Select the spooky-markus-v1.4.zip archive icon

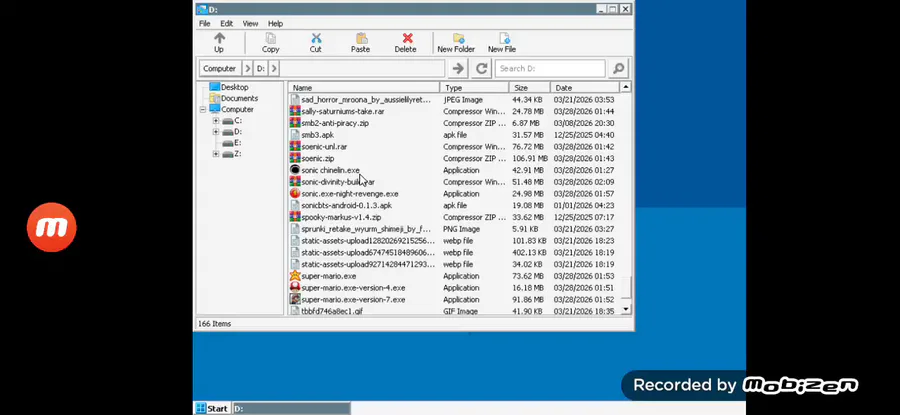tap(295, 217)
